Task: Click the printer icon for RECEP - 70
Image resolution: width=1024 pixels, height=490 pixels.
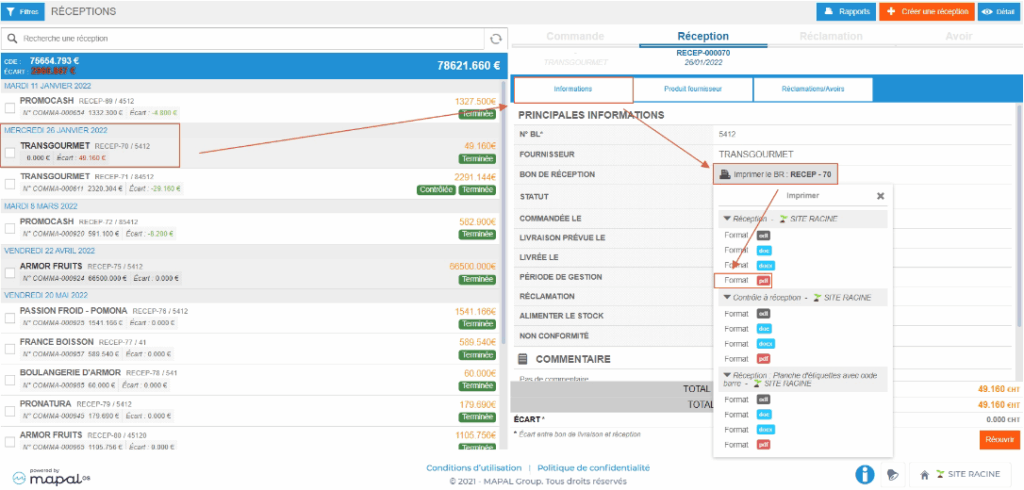Action: pos(723,175)
